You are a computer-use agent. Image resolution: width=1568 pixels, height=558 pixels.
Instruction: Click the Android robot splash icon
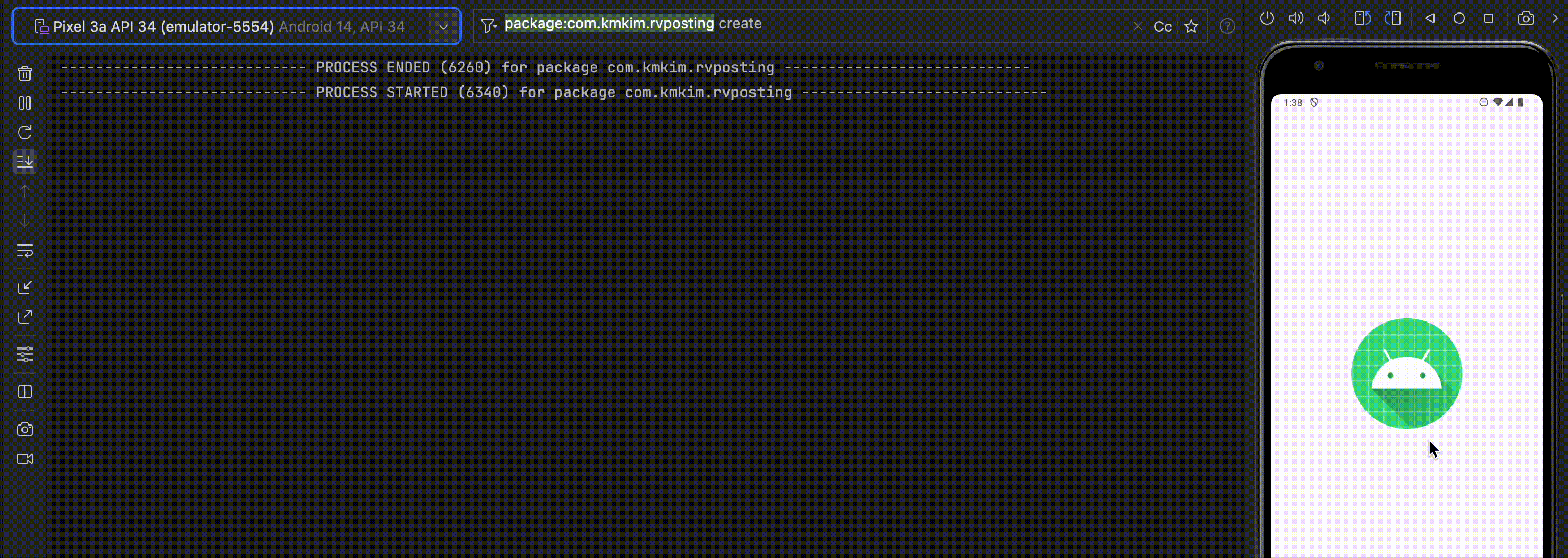point(1406,374)
